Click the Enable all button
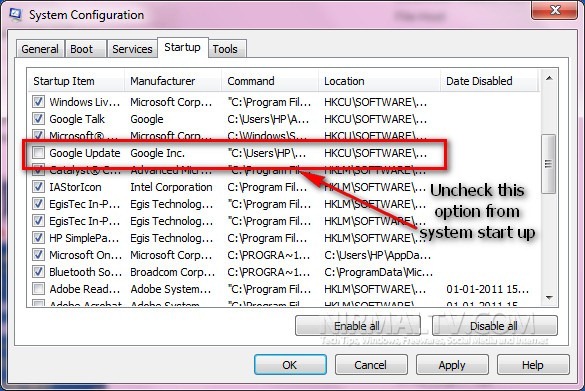Image resolution: width=585 pixels, height=391 pixels. pos(357,326)
